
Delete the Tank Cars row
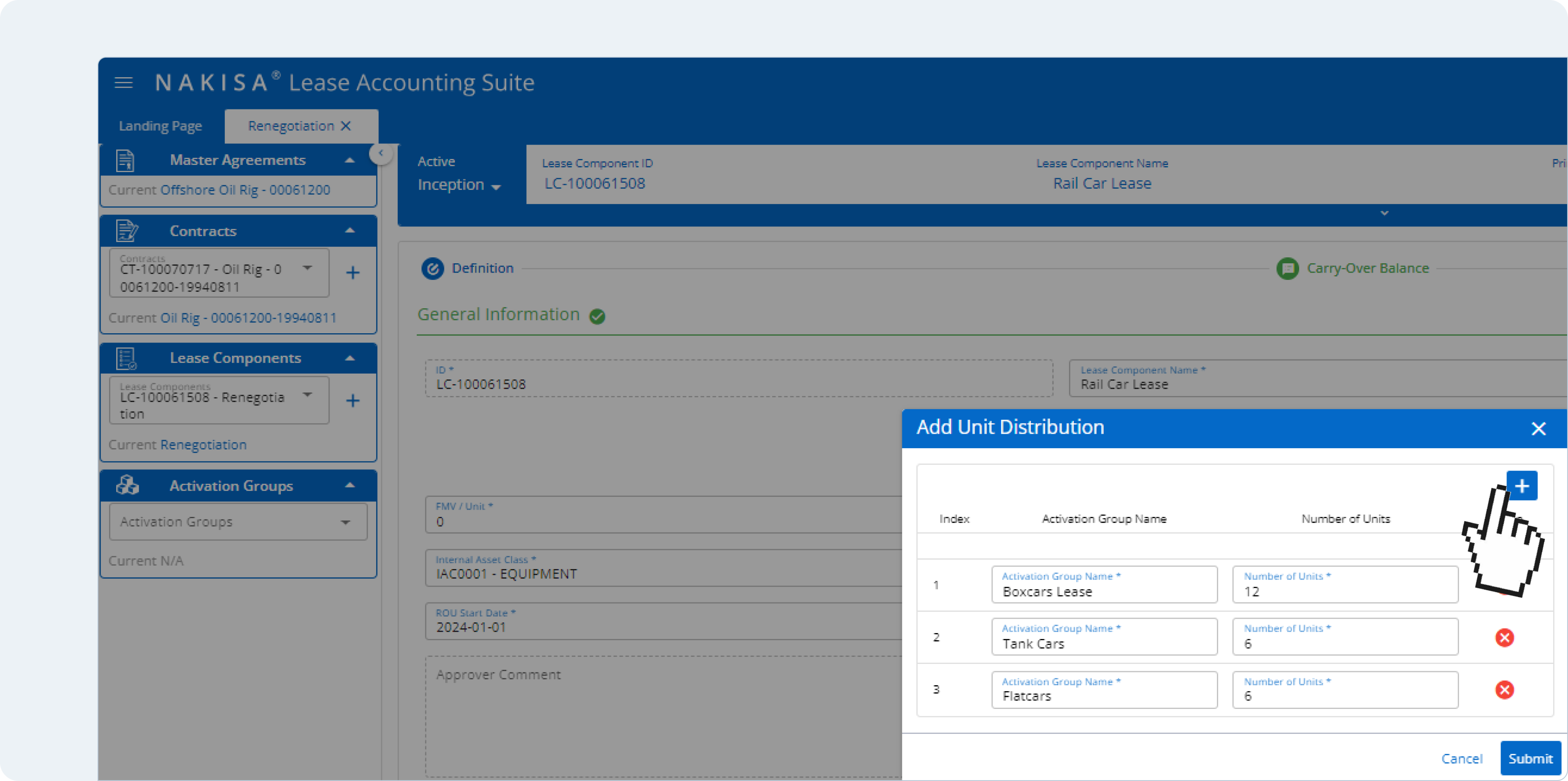(1504, 637)
